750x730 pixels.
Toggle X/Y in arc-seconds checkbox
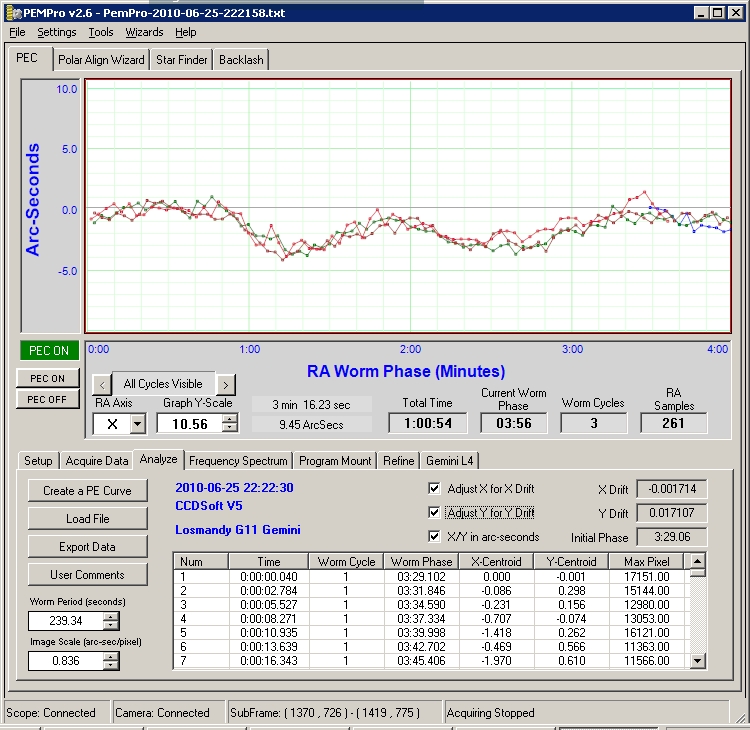pos(434,536)
